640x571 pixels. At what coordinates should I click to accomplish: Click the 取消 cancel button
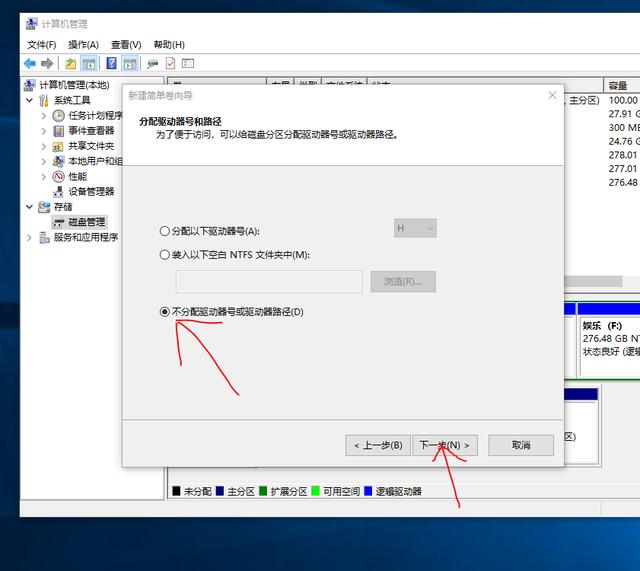[521, 445]
